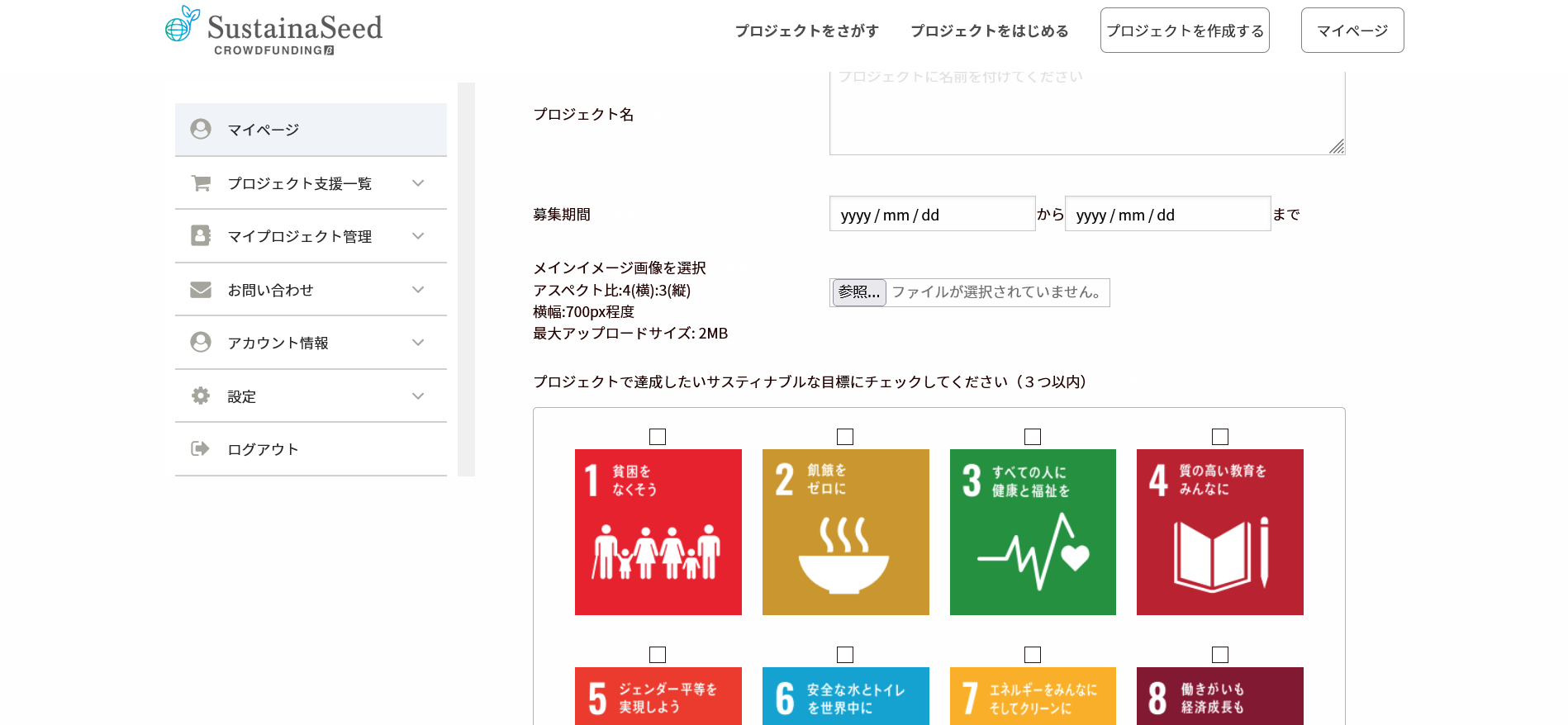The height and width of the screenshot is (725, 1568).
Task: Click the SustainaSeed globe logo icon
Action: 182,23
